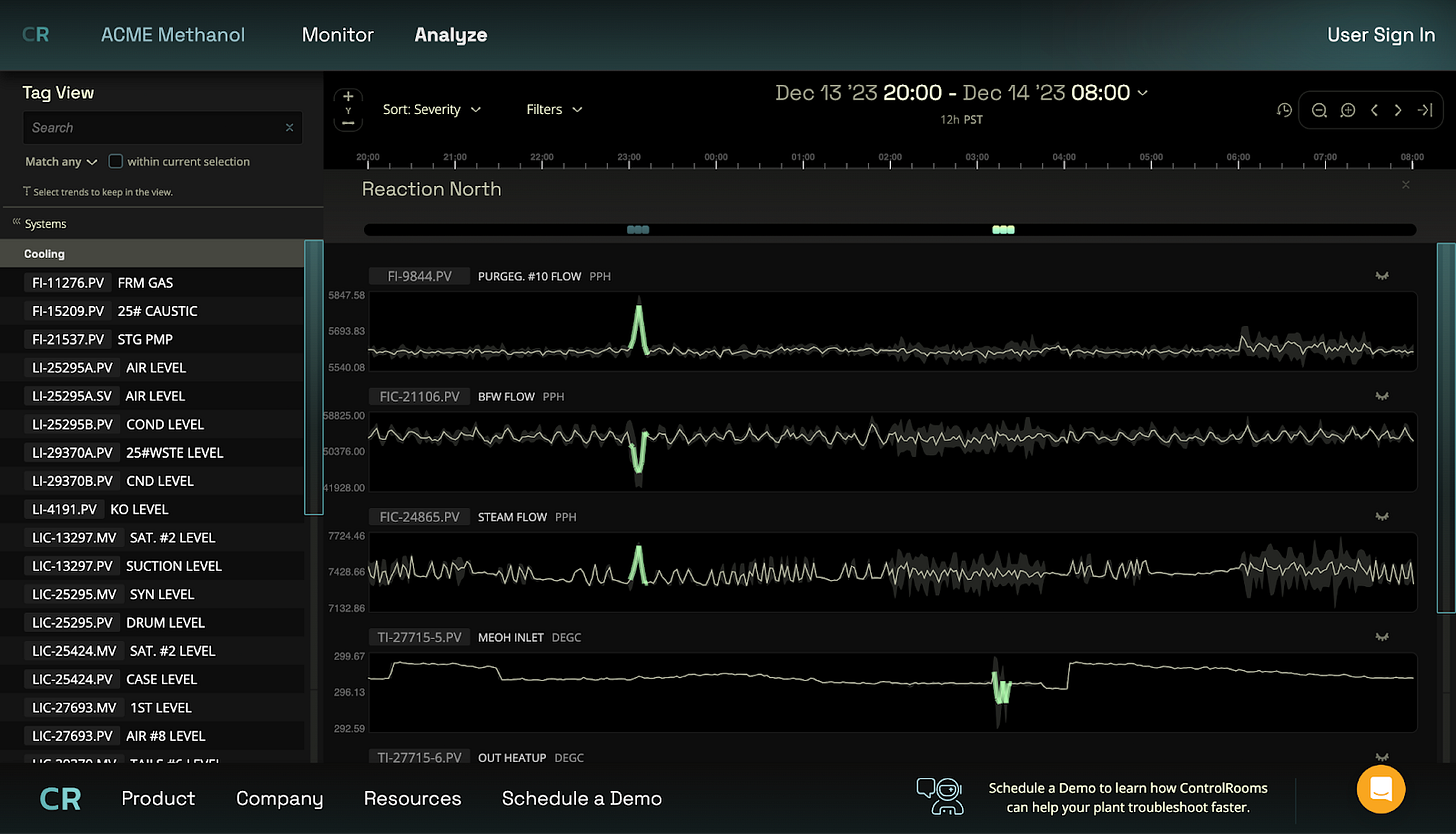The width and height of the screenshot is (1456, 834).
Task: Open the date range picker dropdown
Action: click(961, 93)
